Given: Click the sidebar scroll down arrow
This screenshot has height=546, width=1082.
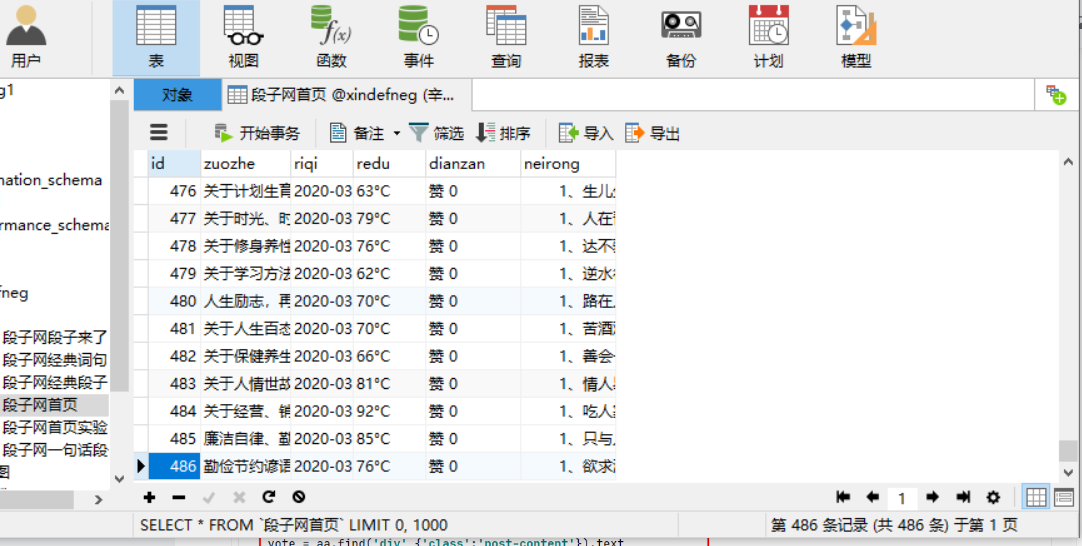Looking at the screenshot, I should [119, 478].
